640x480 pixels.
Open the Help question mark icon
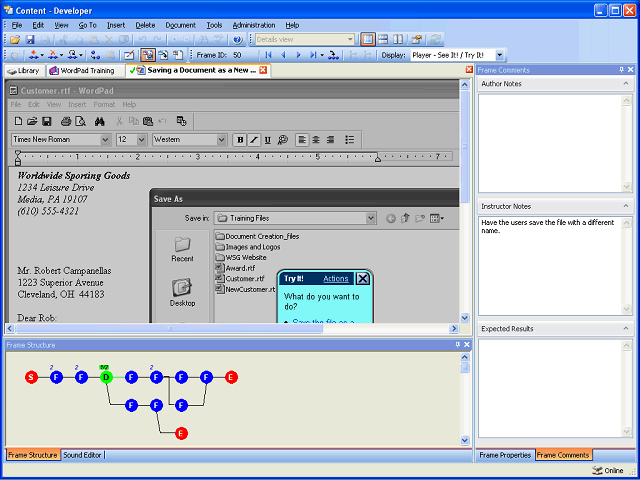coord(238,40)
